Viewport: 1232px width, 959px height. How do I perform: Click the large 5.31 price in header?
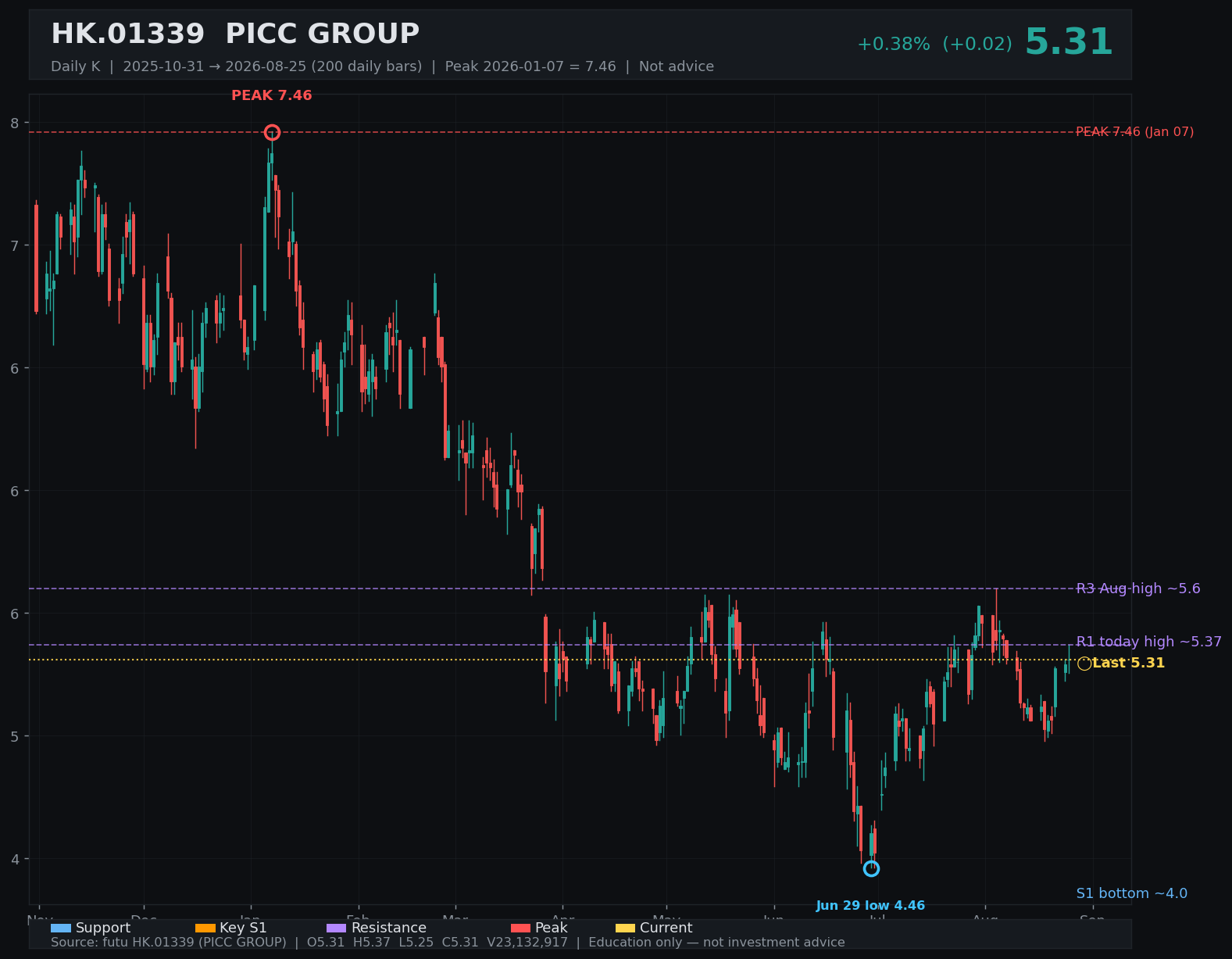coord(1069,42)
